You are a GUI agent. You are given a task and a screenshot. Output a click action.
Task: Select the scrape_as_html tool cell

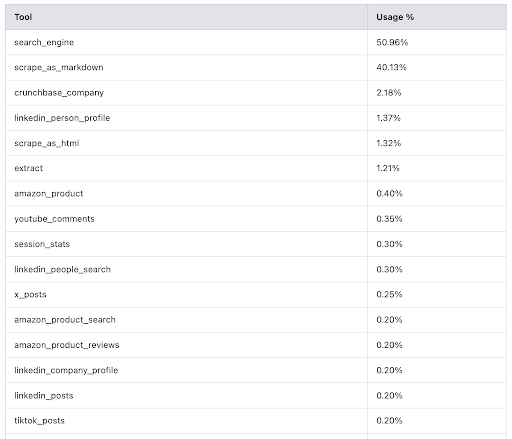[186, 143]
